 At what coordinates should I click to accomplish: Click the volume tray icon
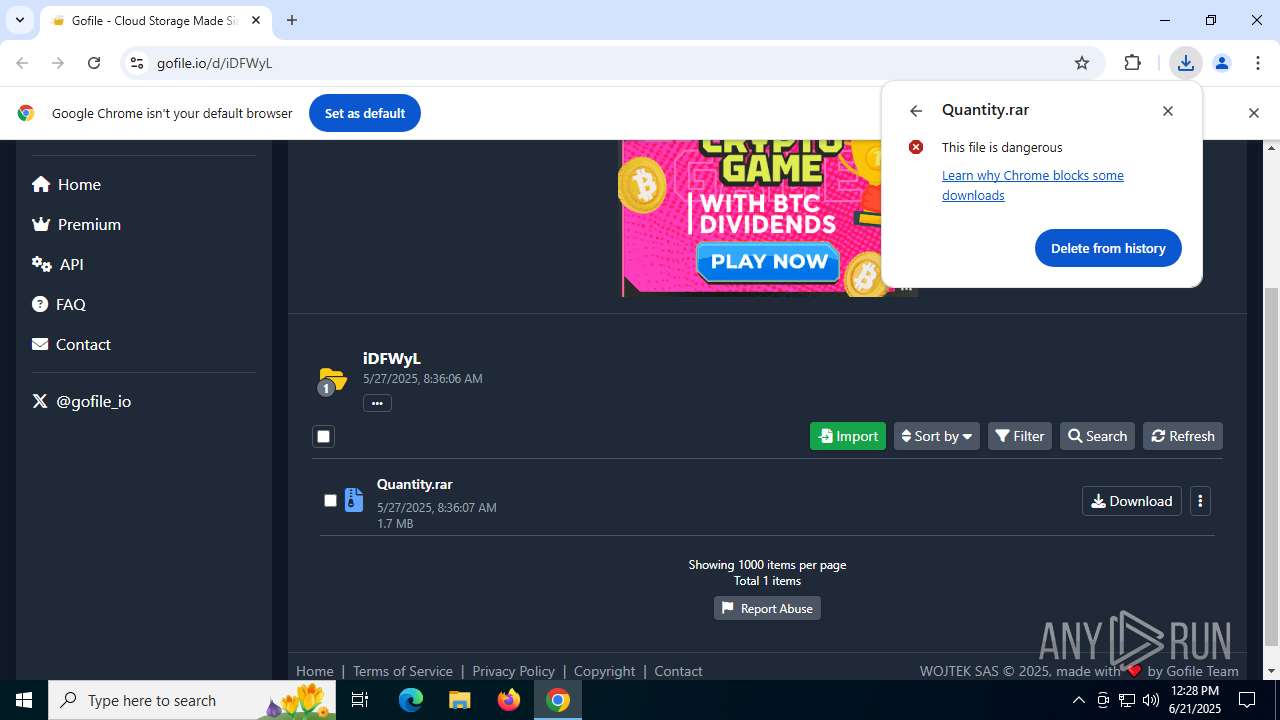(x=1151, y=700)
